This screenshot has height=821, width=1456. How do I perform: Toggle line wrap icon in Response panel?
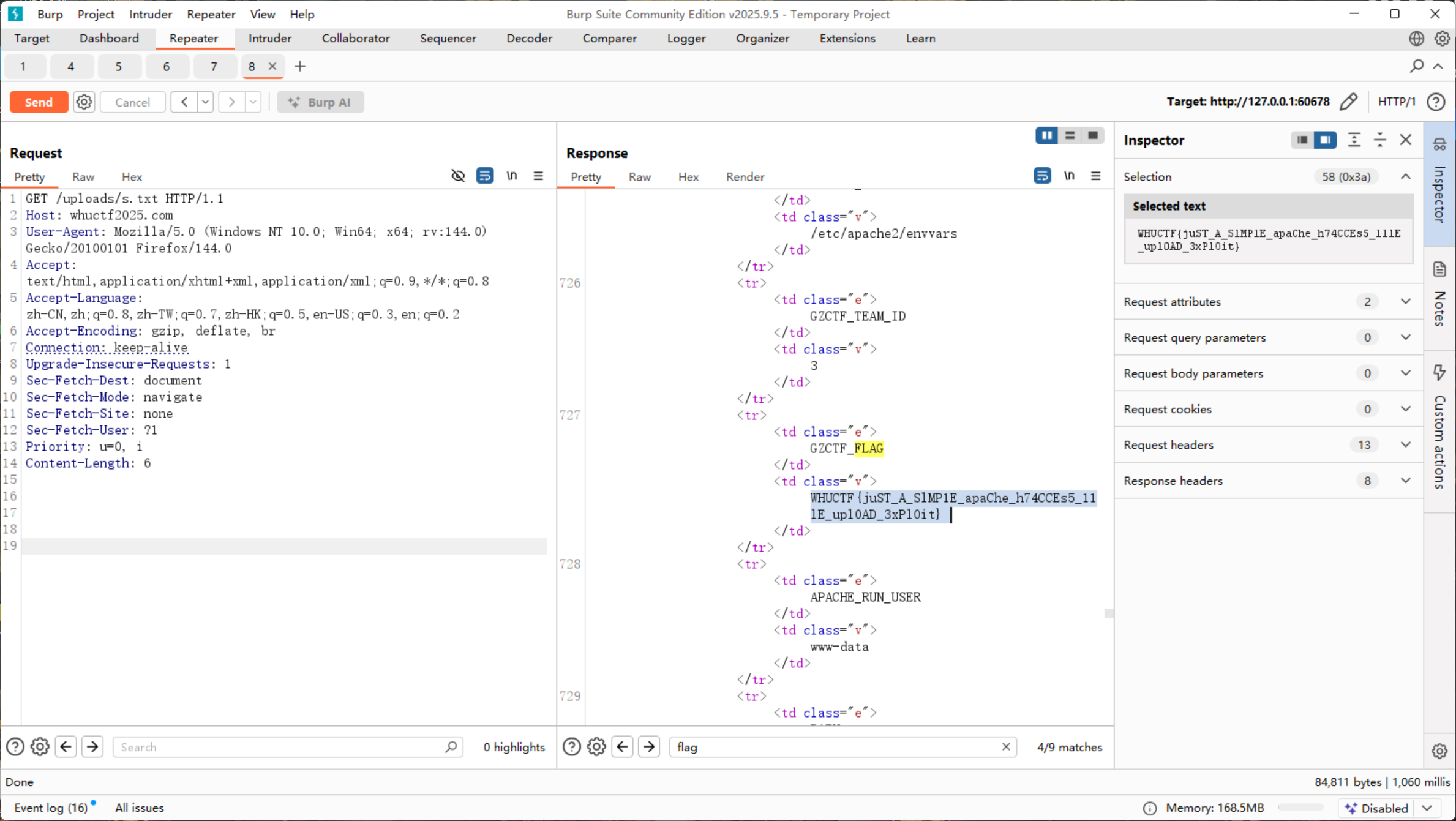point(1042,176)
